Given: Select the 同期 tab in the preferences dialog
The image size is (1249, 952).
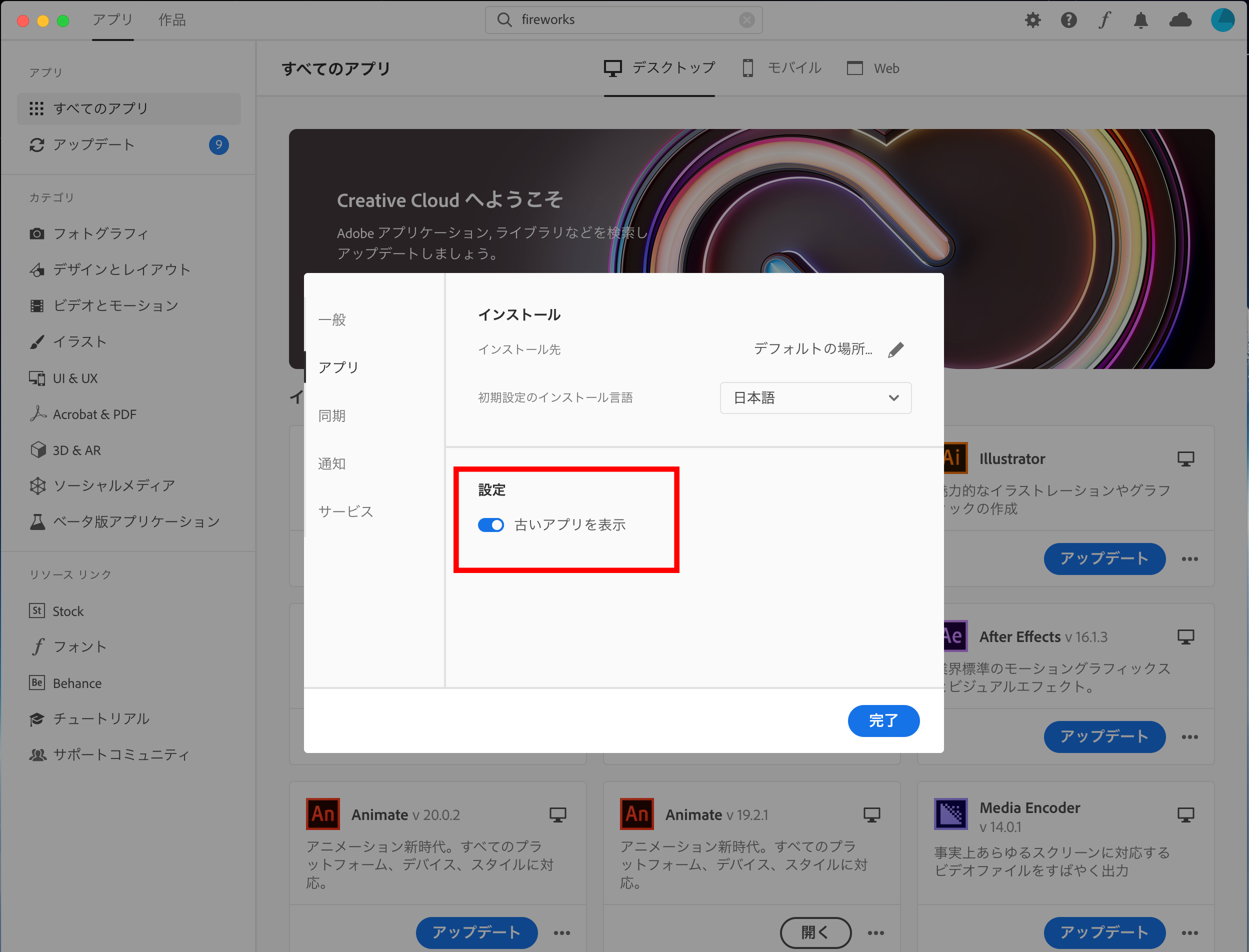Looking at the screenshot, I should point(332,415).
